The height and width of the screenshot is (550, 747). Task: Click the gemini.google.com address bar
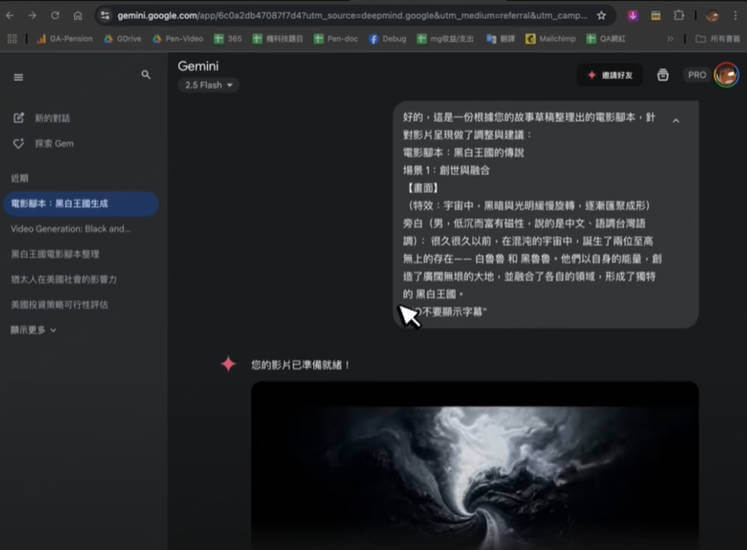(x=352, y=16)
